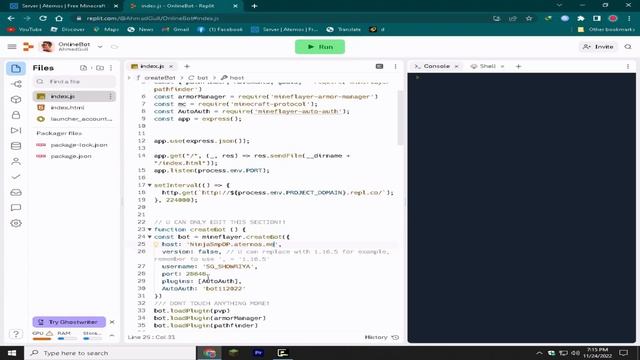Image resolution: width=640 pixels, height=360 pixels.
Task: Create new file icon in Files panel
Action: tap(84, 68)
